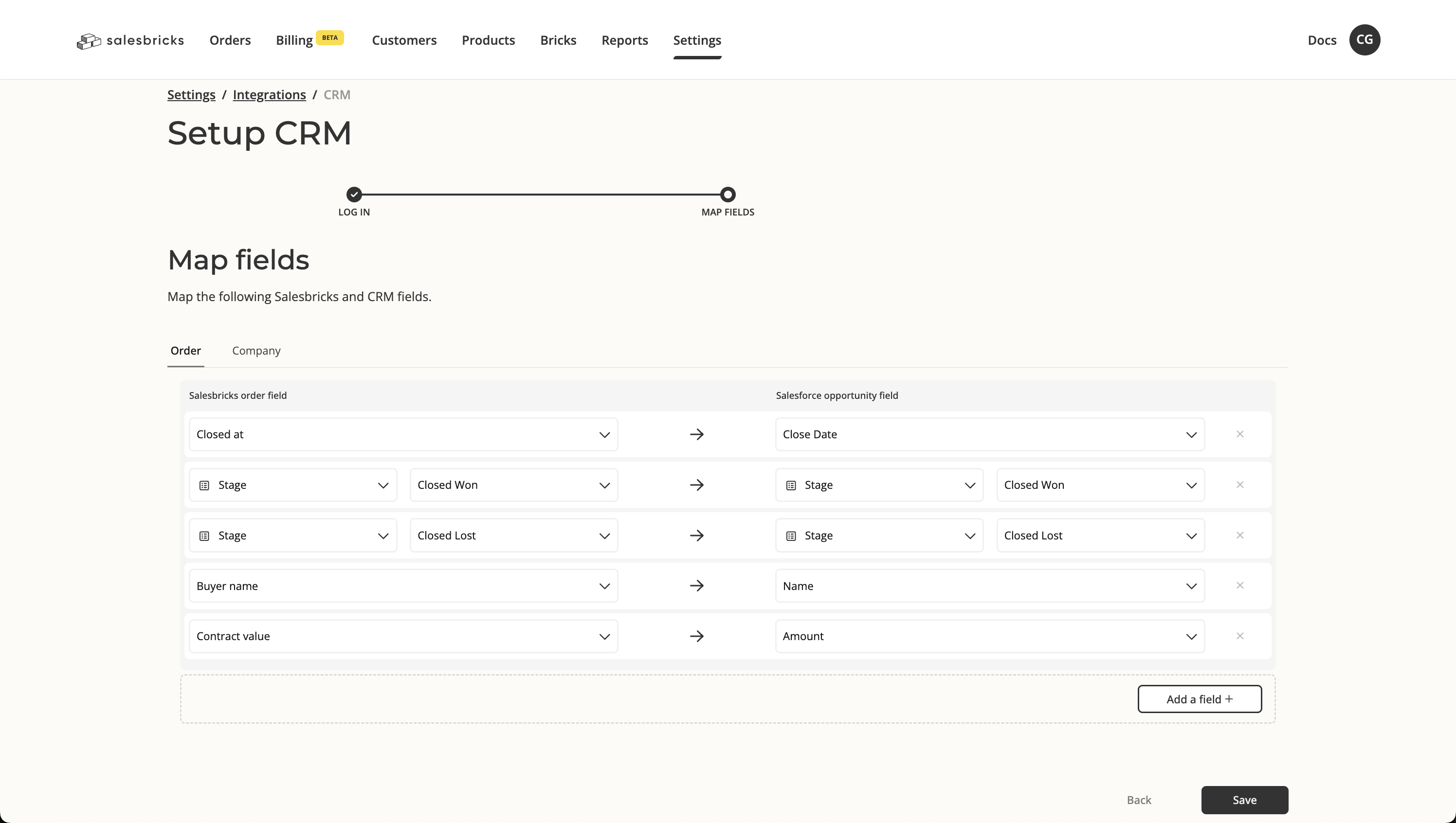The width and height of the screenshot is (1456, 823).
Task: Expand the Closed at field dropdown
Action: click(403, 434)
